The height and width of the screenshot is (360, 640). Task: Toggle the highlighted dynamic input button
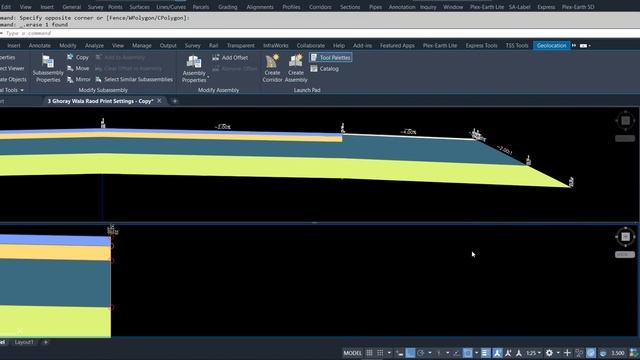pos(410,353)
